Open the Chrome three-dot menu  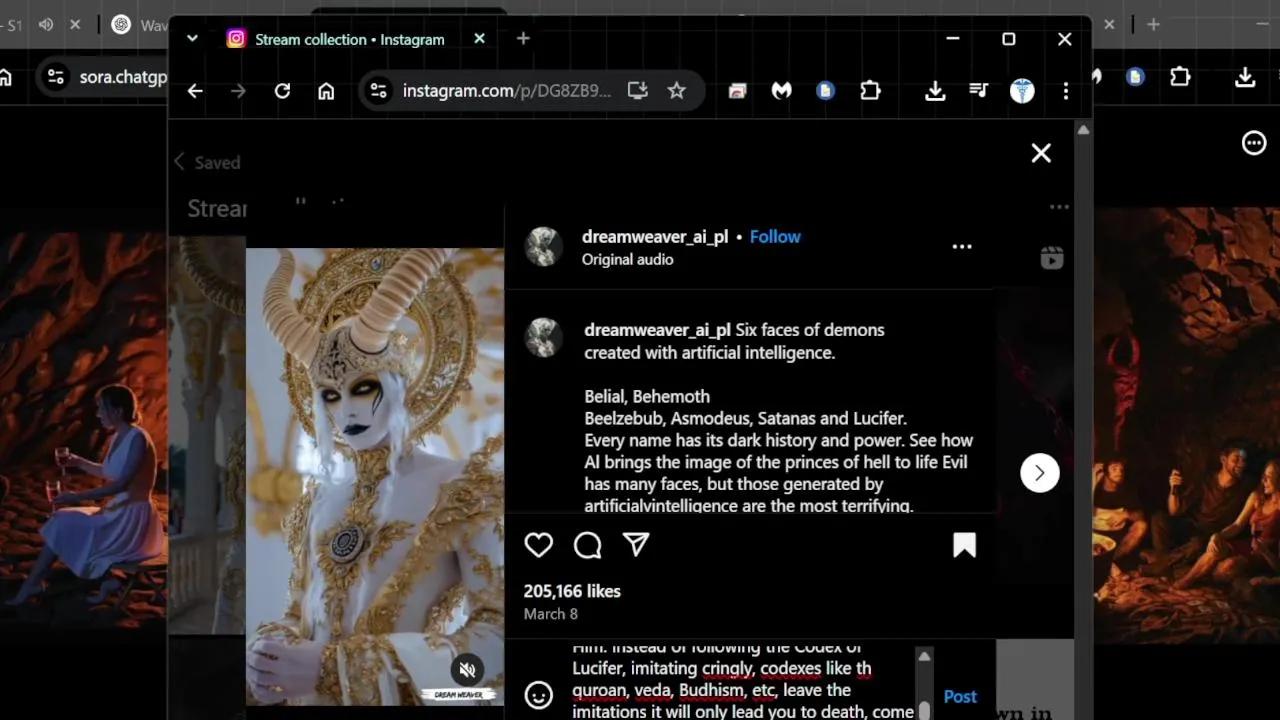[1066, 91]
